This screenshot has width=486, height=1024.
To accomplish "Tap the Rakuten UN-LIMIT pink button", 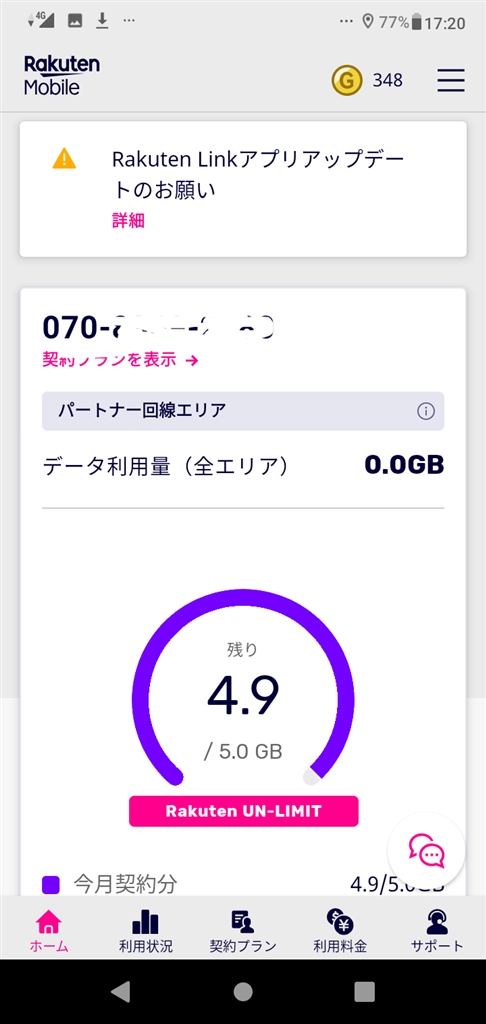I will 244,811.
